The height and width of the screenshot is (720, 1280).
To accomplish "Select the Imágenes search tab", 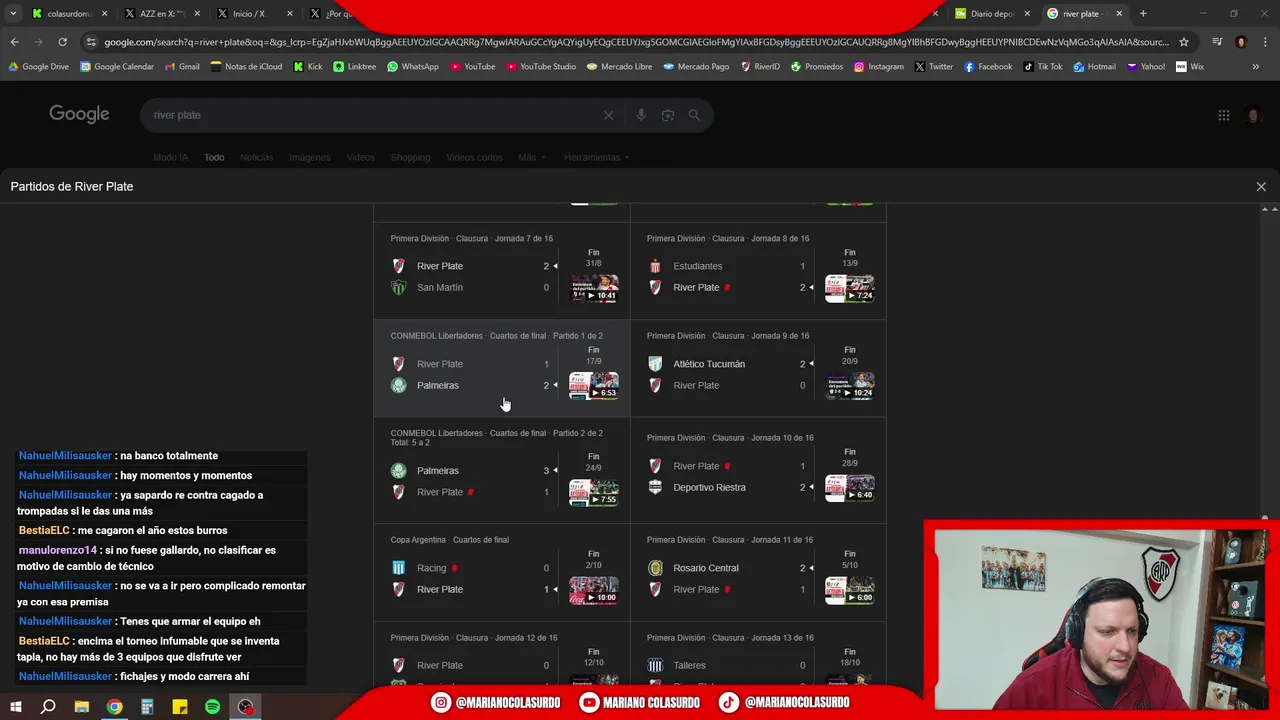I will [x=309, y=157].
